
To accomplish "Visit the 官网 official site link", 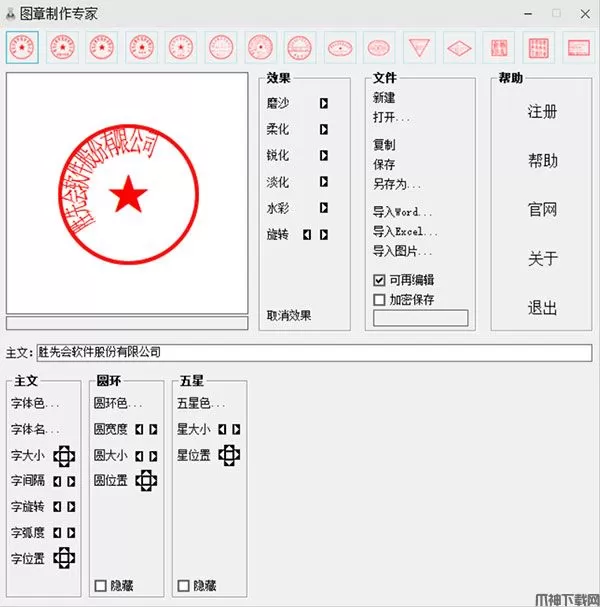I will [x=542, y=210].
